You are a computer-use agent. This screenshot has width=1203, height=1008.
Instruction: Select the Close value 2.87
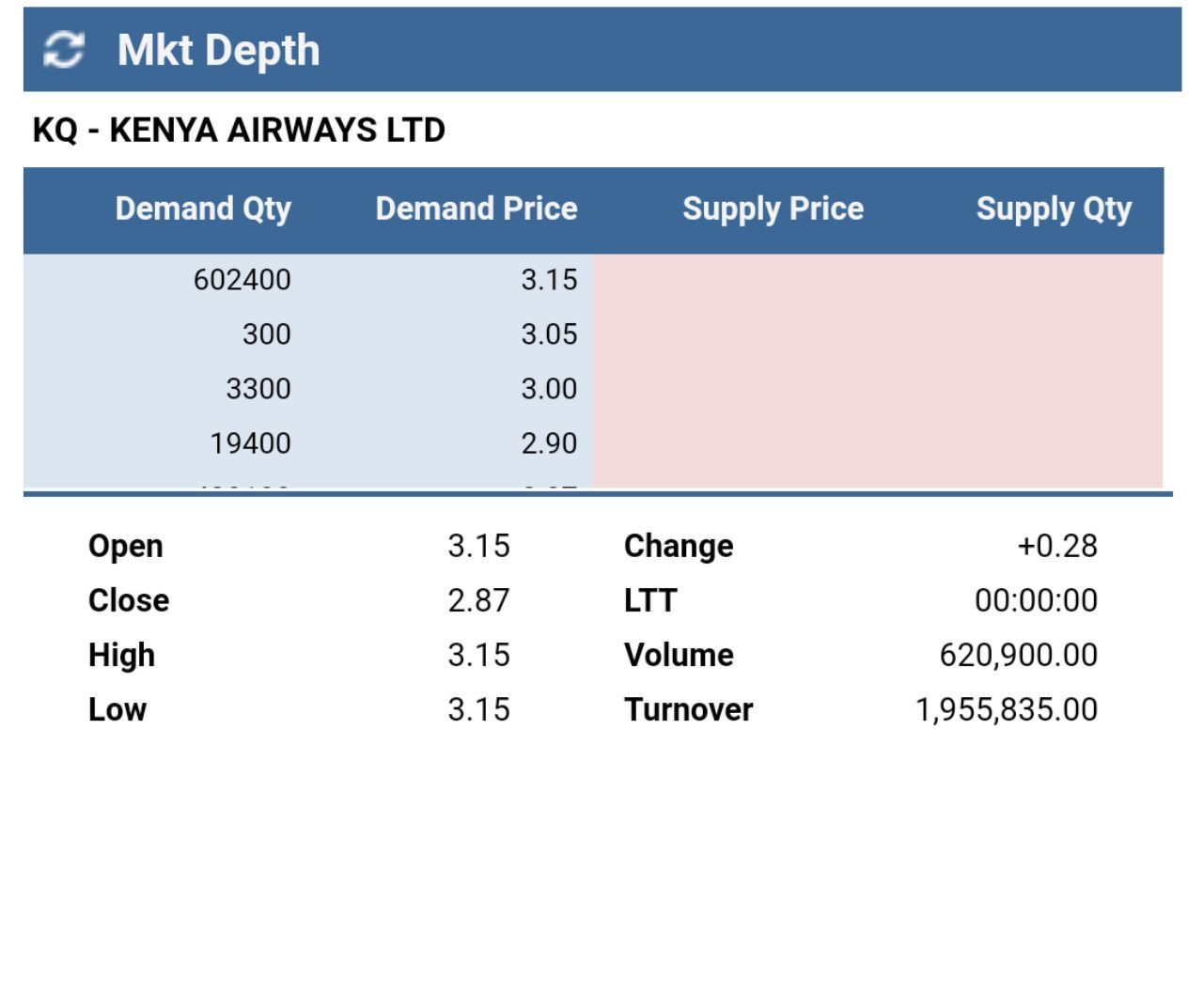478,600
